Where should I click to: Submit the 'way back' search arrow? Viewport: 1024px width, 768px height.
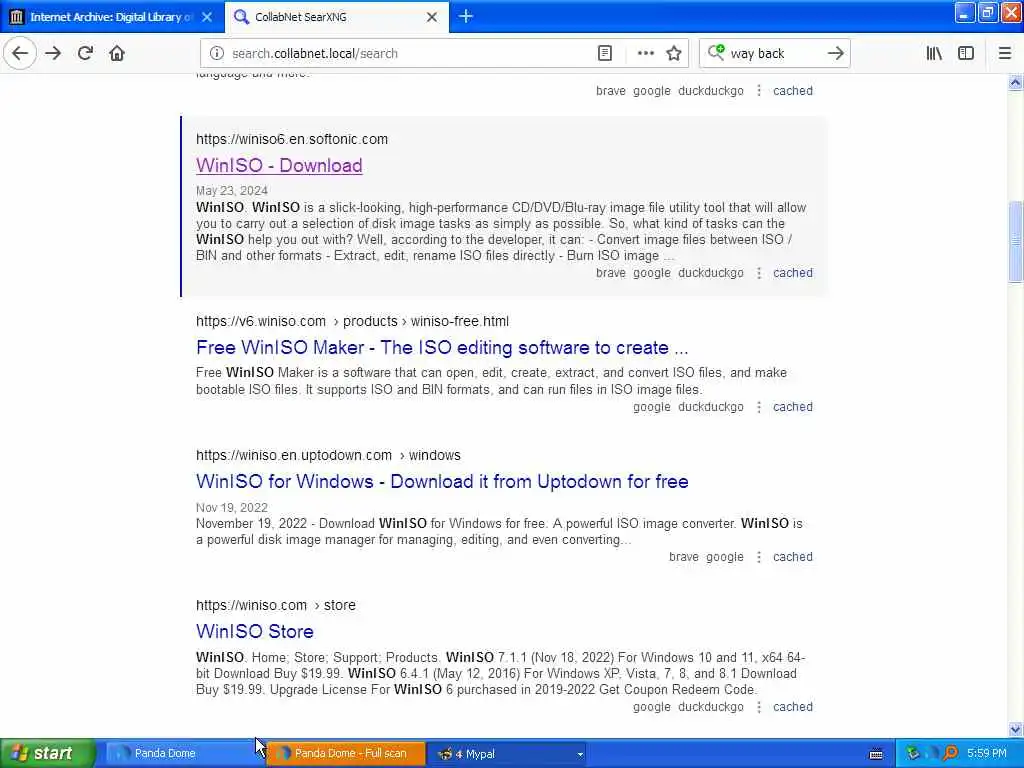[835, 54]
